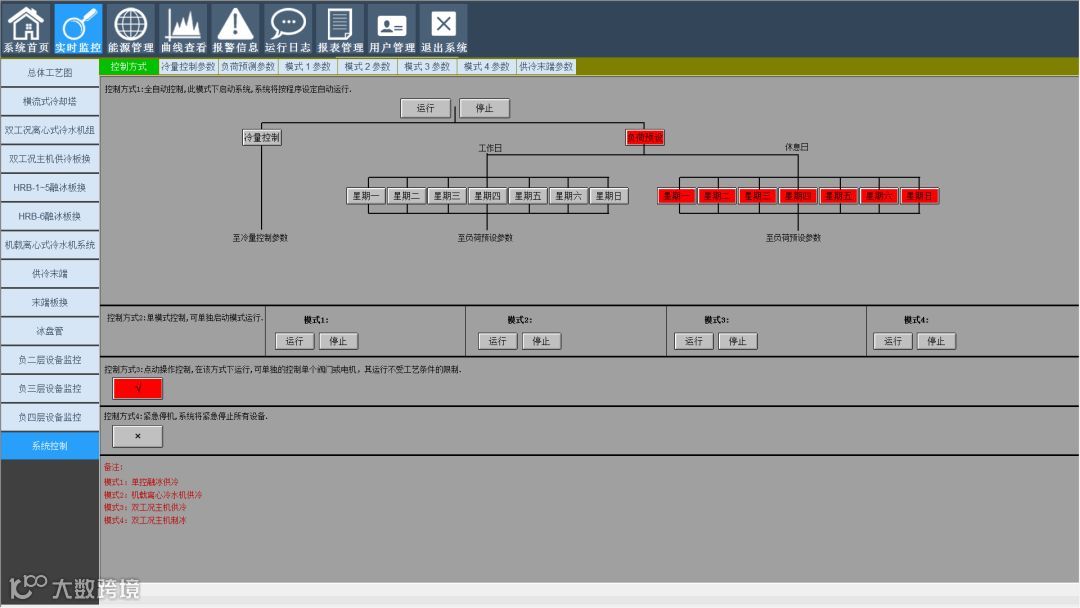The image size is (1080, 608).
Task: Toggle red rest-day 星期一 button
Action: [676, 196]
